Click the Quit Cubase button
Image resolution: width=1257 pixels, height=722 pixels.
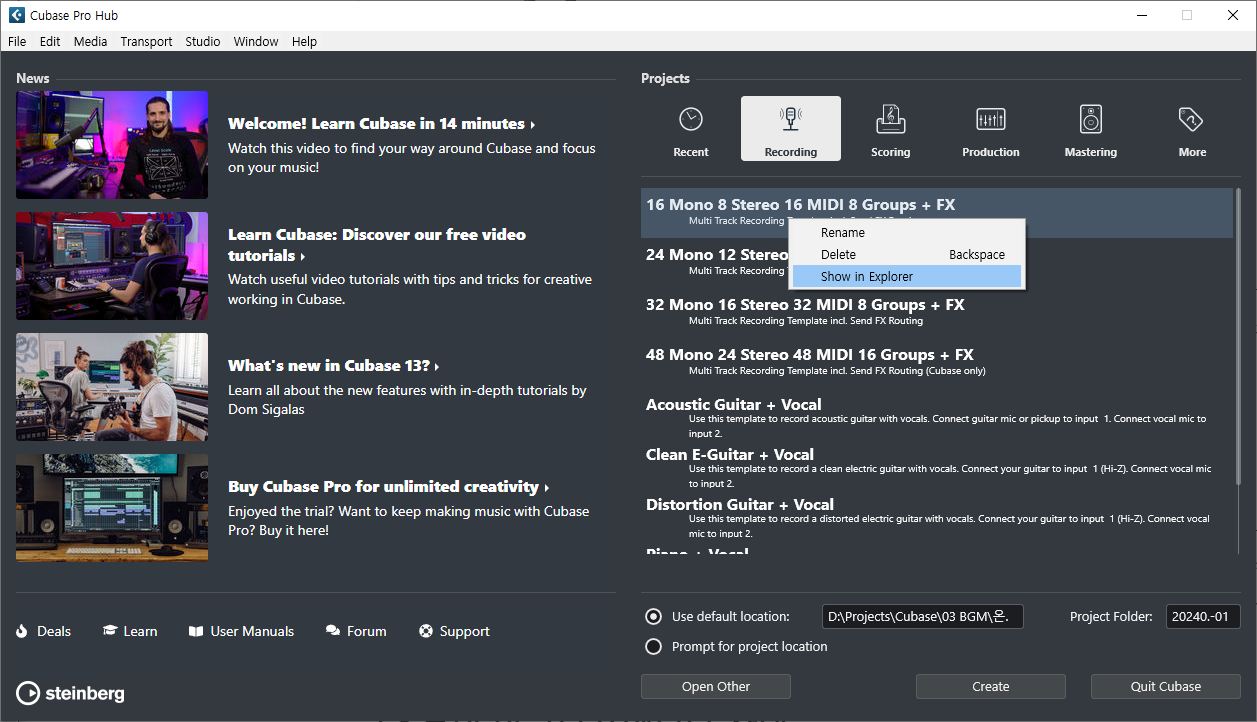[x=1166, y=687]
